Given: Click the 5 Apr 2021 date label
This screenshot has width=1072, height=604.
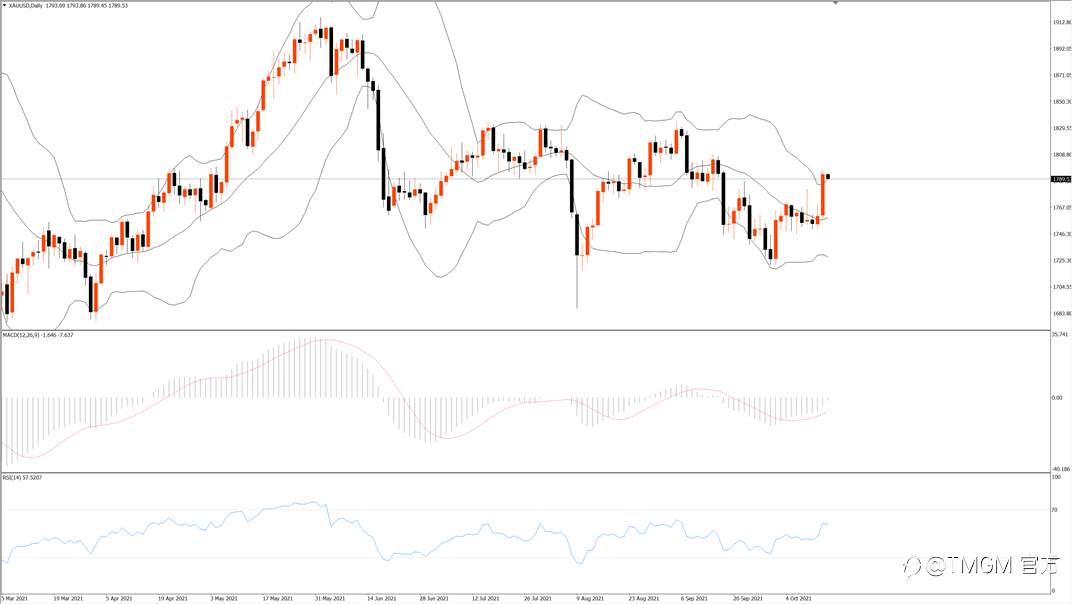Looking at the screenshot, I should 119,599.
